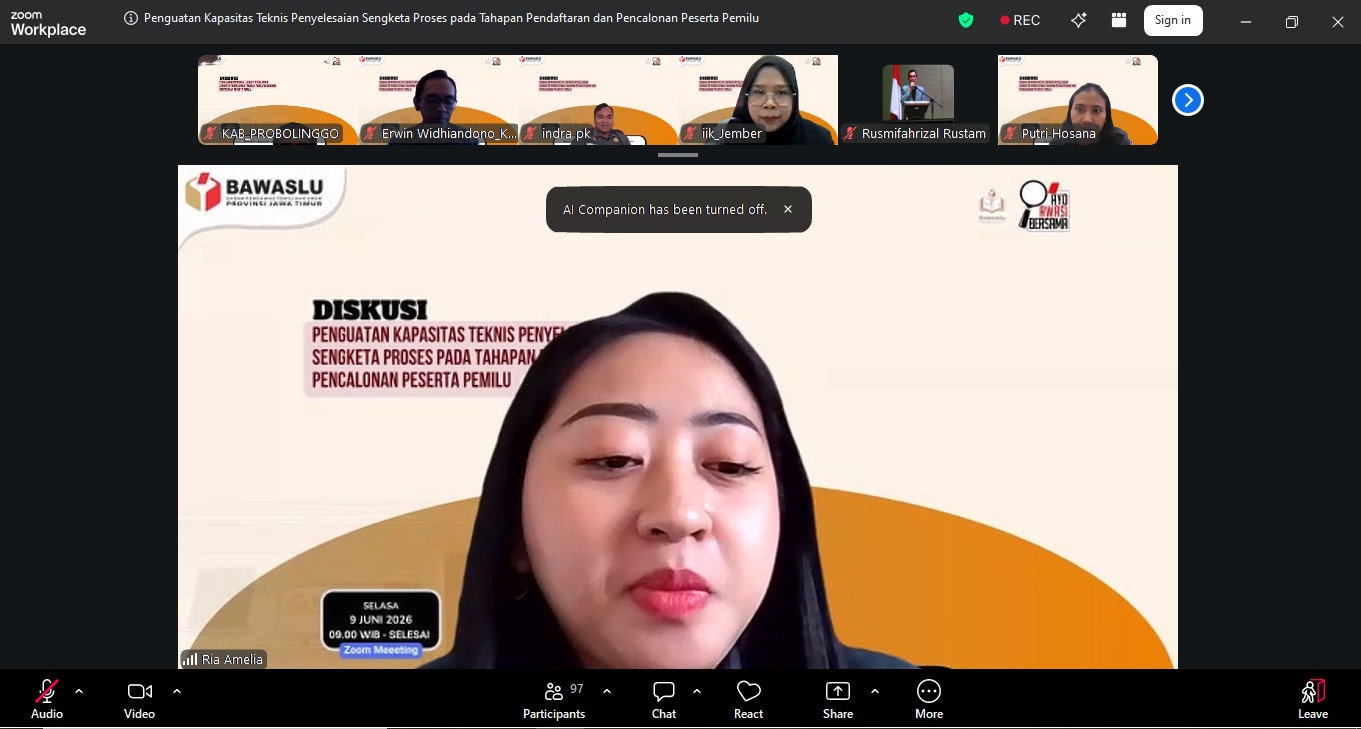This screenshot has height=729, width=1361.
Task: Show next participants with the blue arrow
Action: click(1188, 100)
